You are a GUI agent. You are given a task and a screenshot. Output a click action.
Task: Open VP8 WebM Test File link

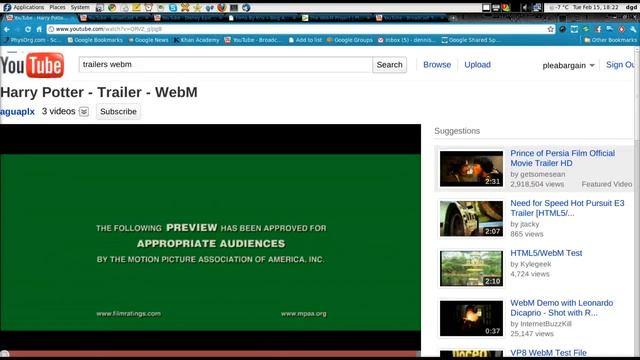(x=548, y=353)
